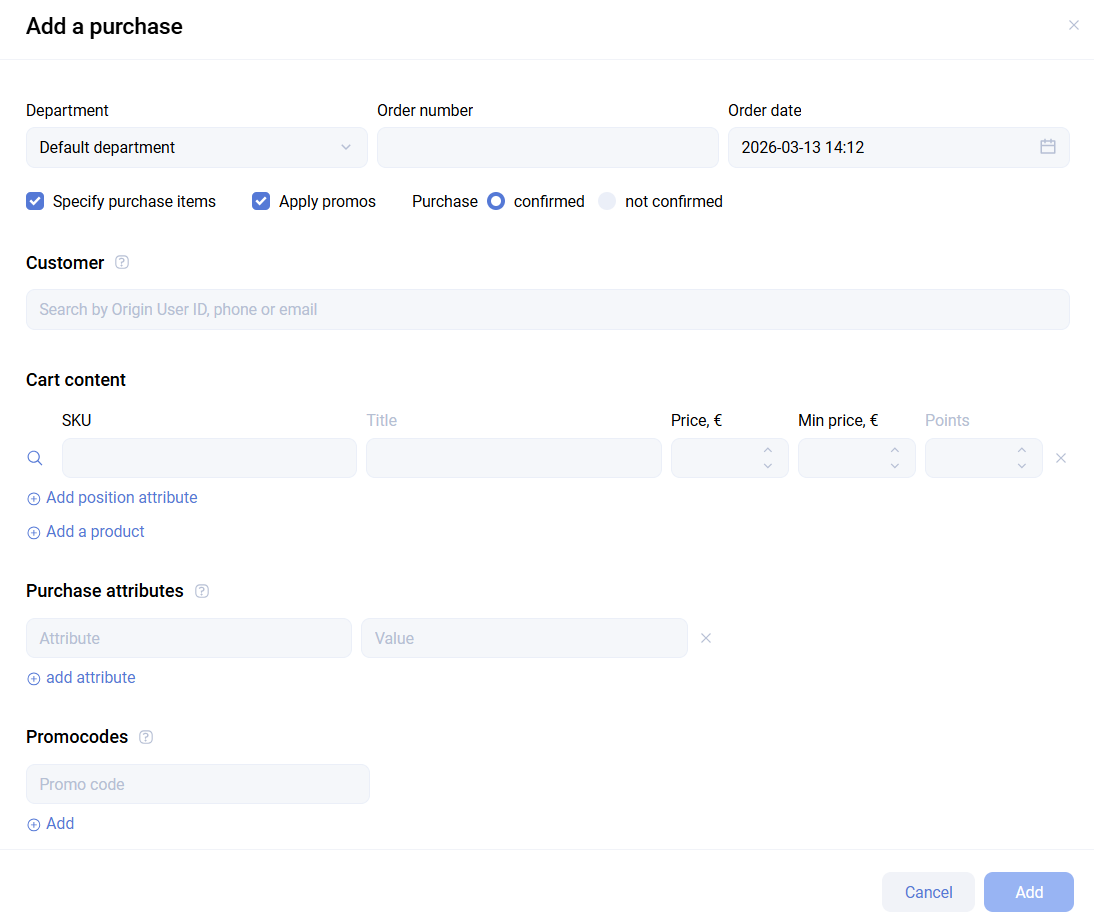Viewport: 1094px width, 921px height.
Task: Click the Customer help question icon
Action: 122,263
